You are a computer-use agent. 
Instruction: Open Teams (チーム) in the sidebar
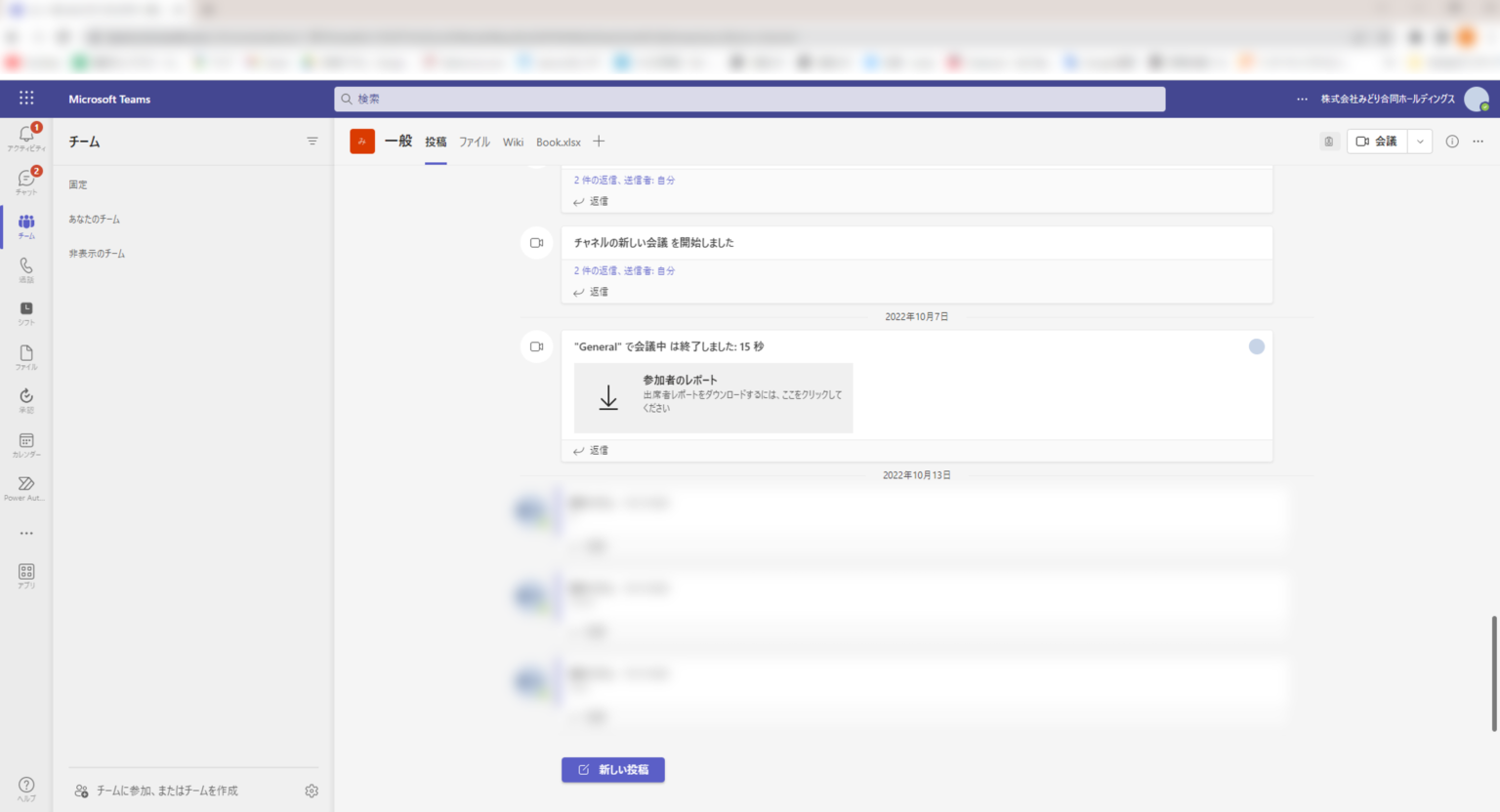[26, 225]
